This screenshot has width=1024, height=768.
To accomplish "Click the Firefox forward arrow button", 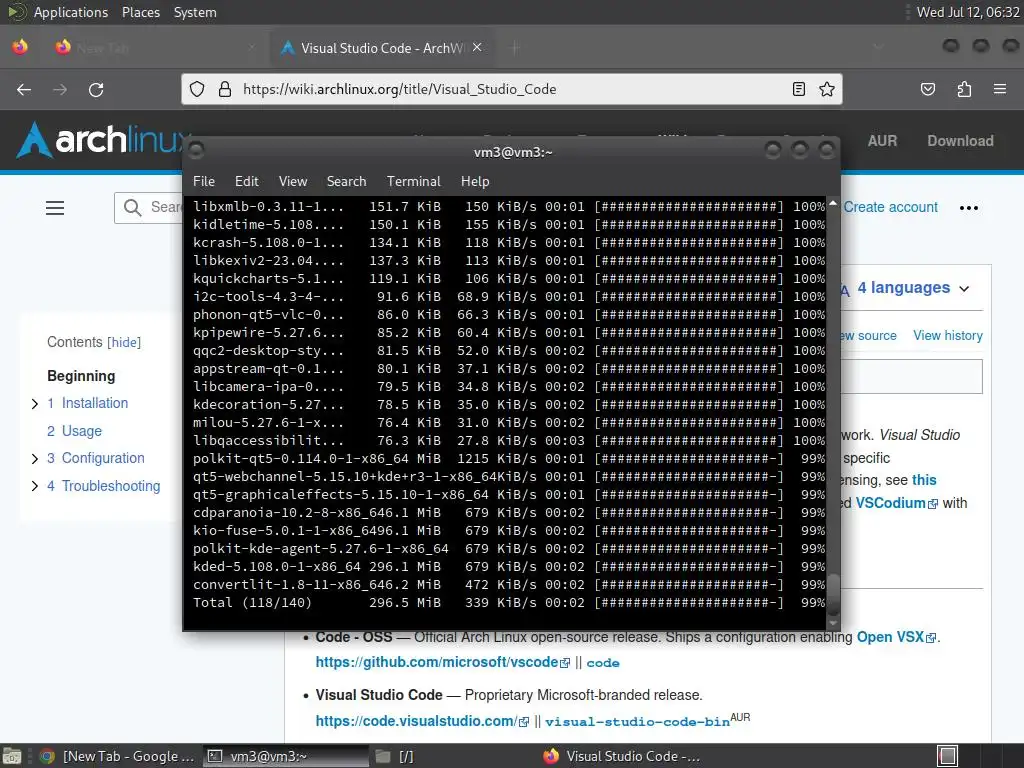I will (60, 89).
